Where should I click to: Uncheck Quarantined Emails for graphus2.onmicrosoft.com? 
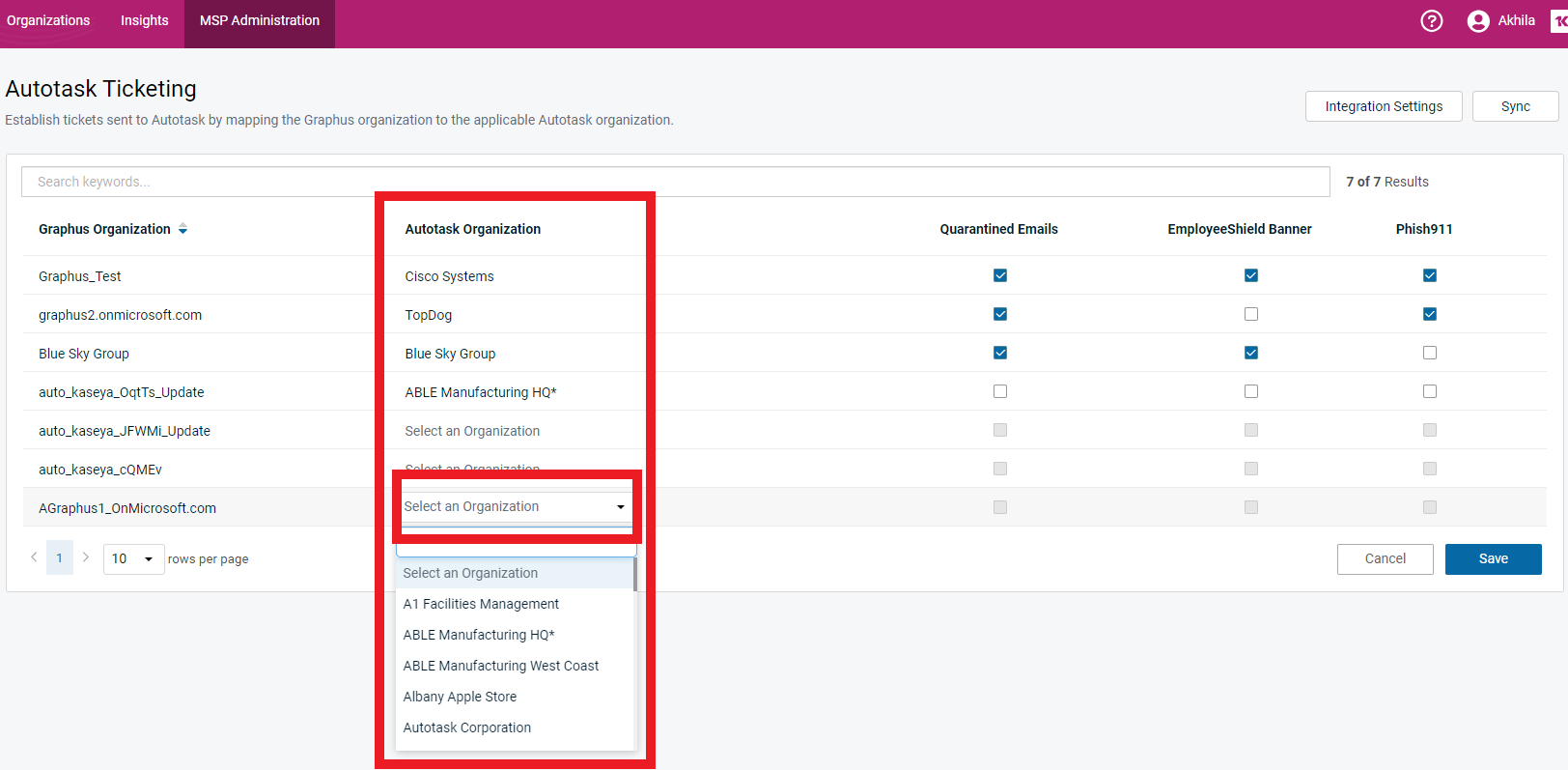coord(1000,314)
